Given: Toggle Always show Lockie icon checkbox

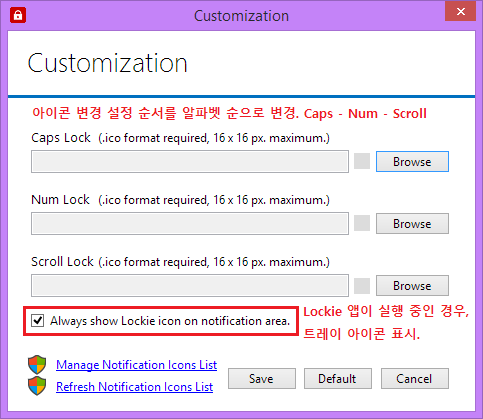Looking at the screenshot, I should coord(37,321).
